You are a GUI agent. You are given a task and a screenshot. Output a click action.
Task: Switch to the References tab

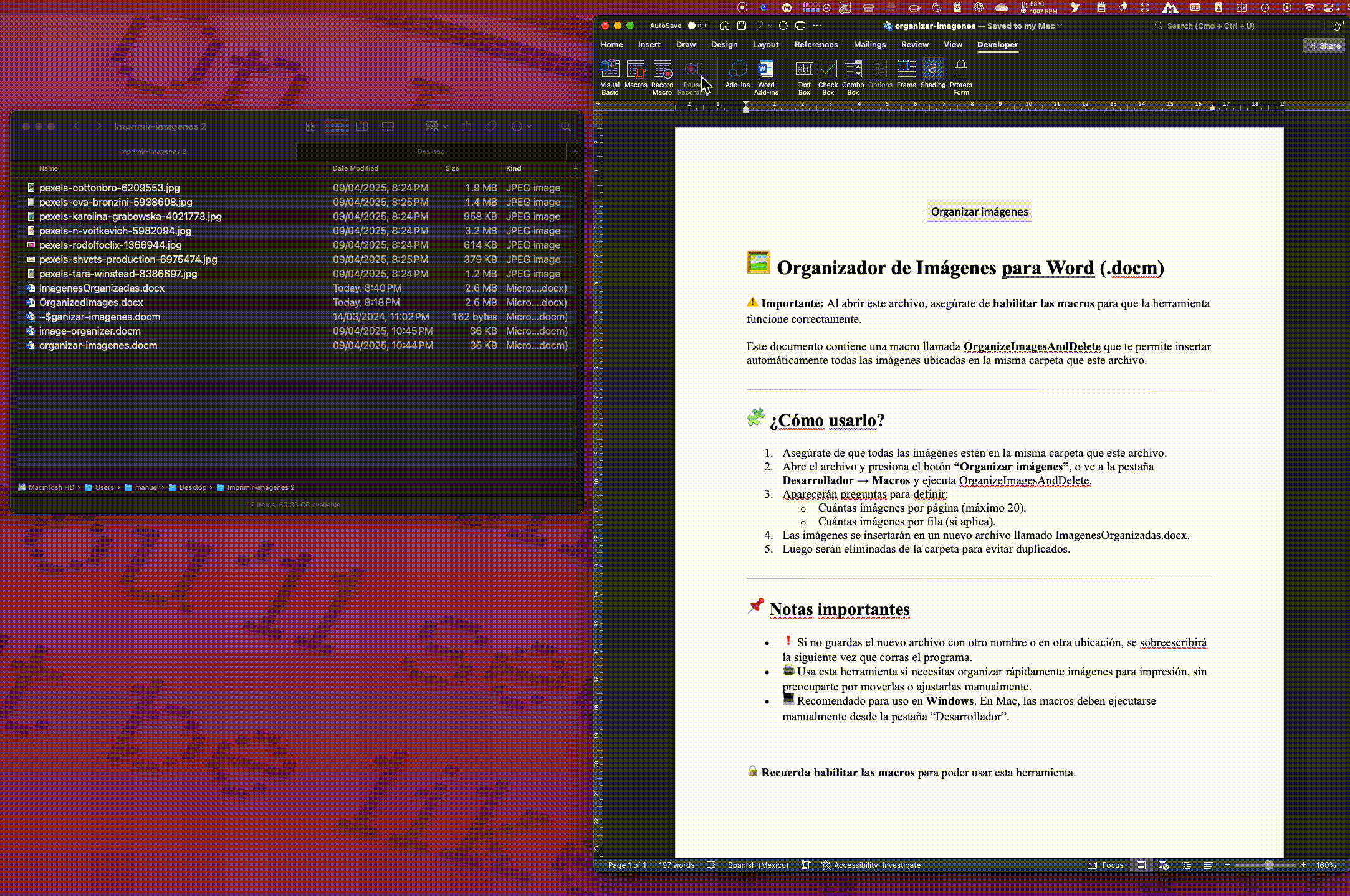(x=816, y=44)
